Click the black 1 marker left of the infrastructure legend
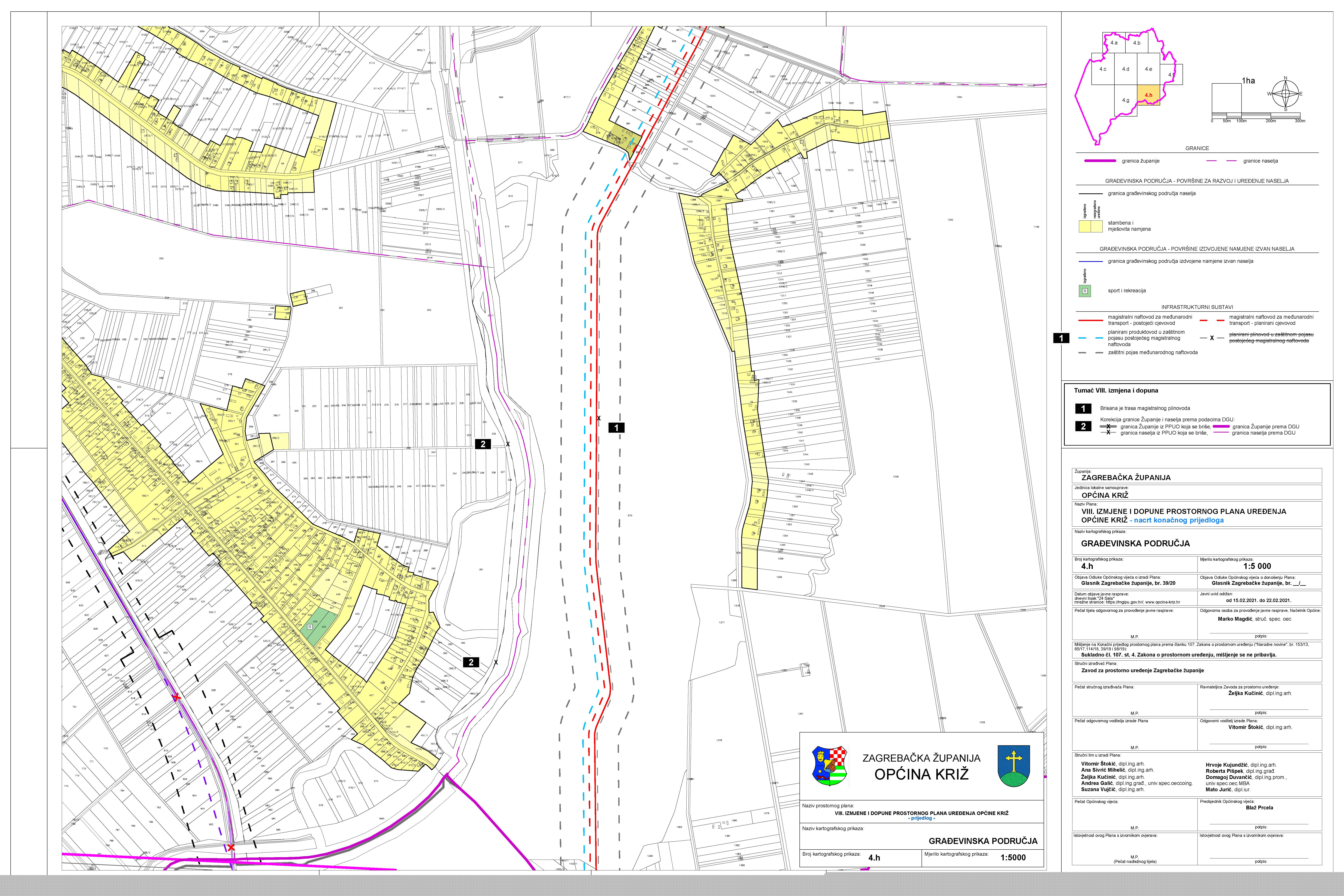The width and height of the screenshot is (1344, 896). coord(1061,338)
